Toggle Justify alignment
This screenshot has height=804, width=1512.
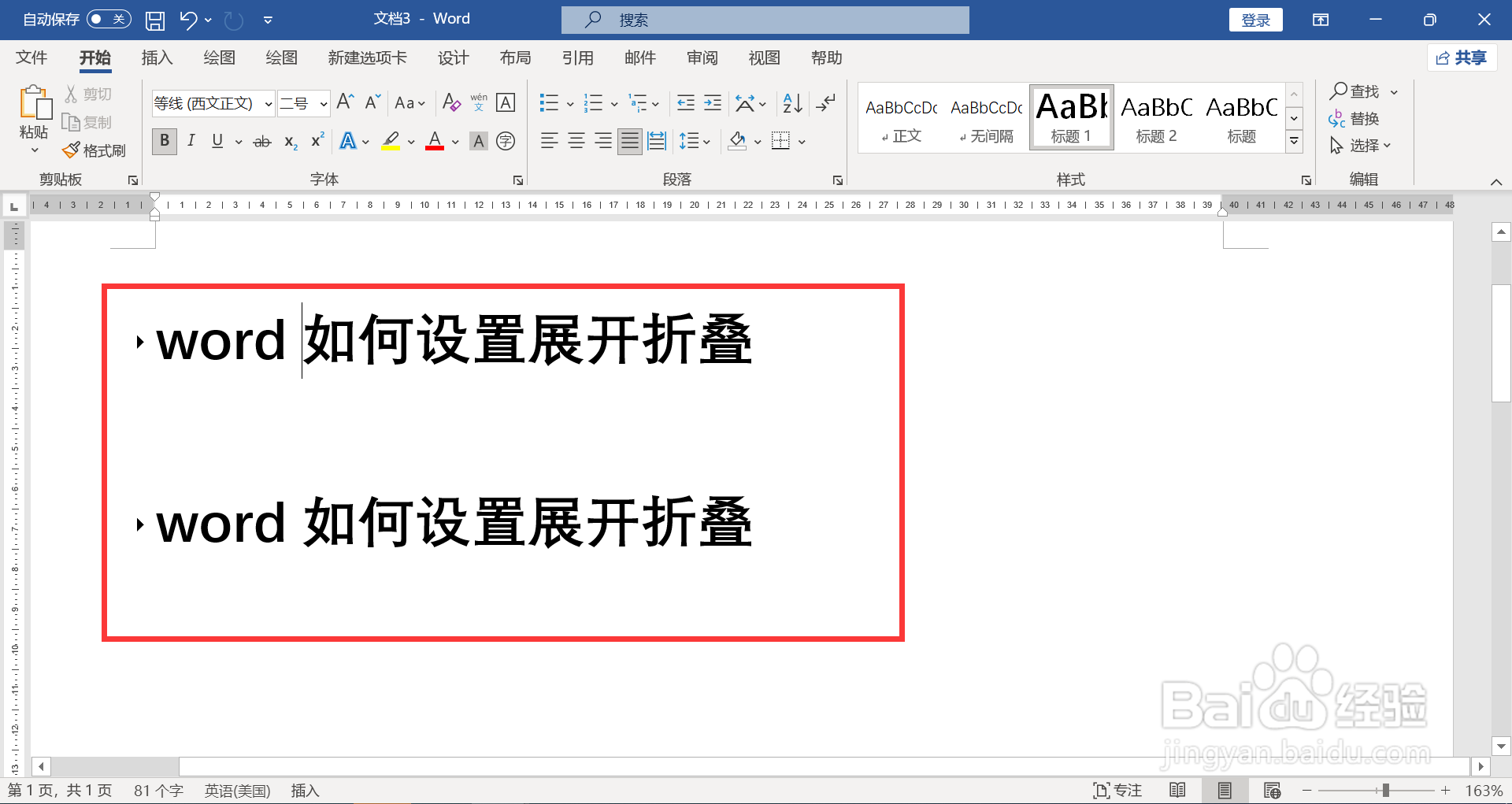630,141
